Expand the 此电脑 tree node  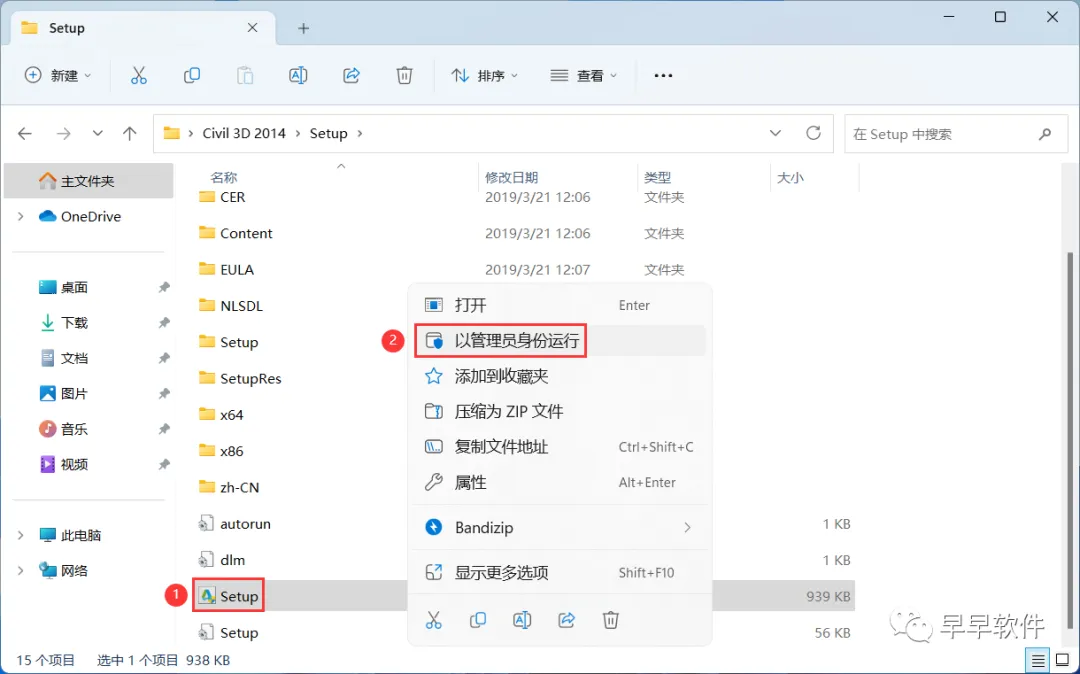[21, 535]
